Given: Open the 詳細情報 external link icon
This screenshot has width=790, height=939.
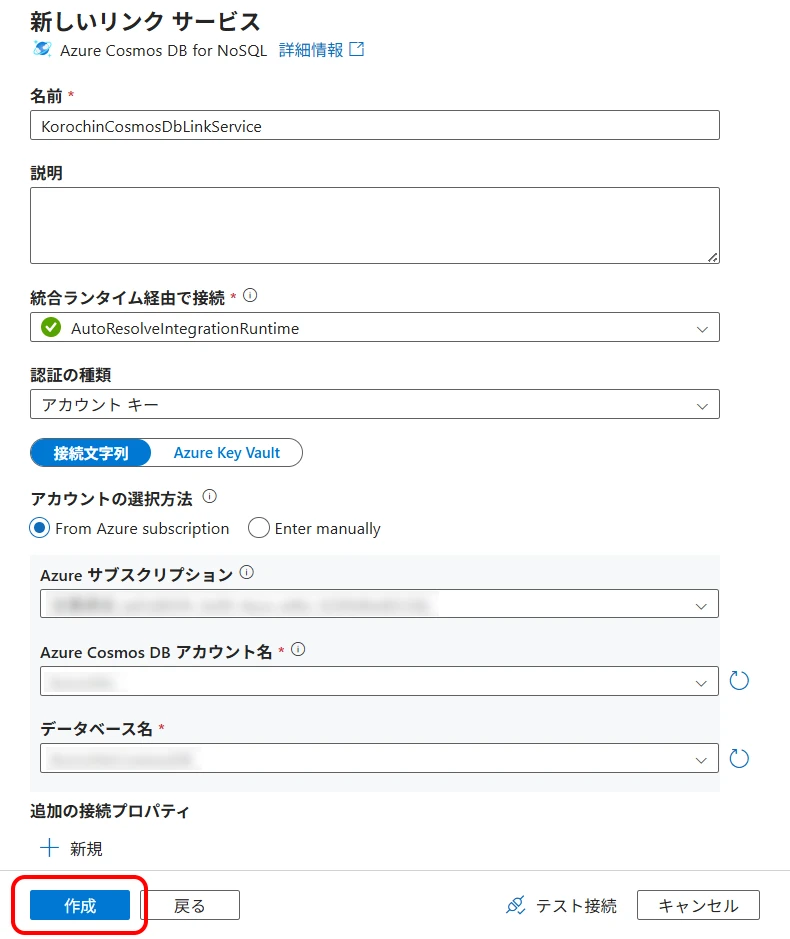Looking at the screenshot, I should 356,49.
